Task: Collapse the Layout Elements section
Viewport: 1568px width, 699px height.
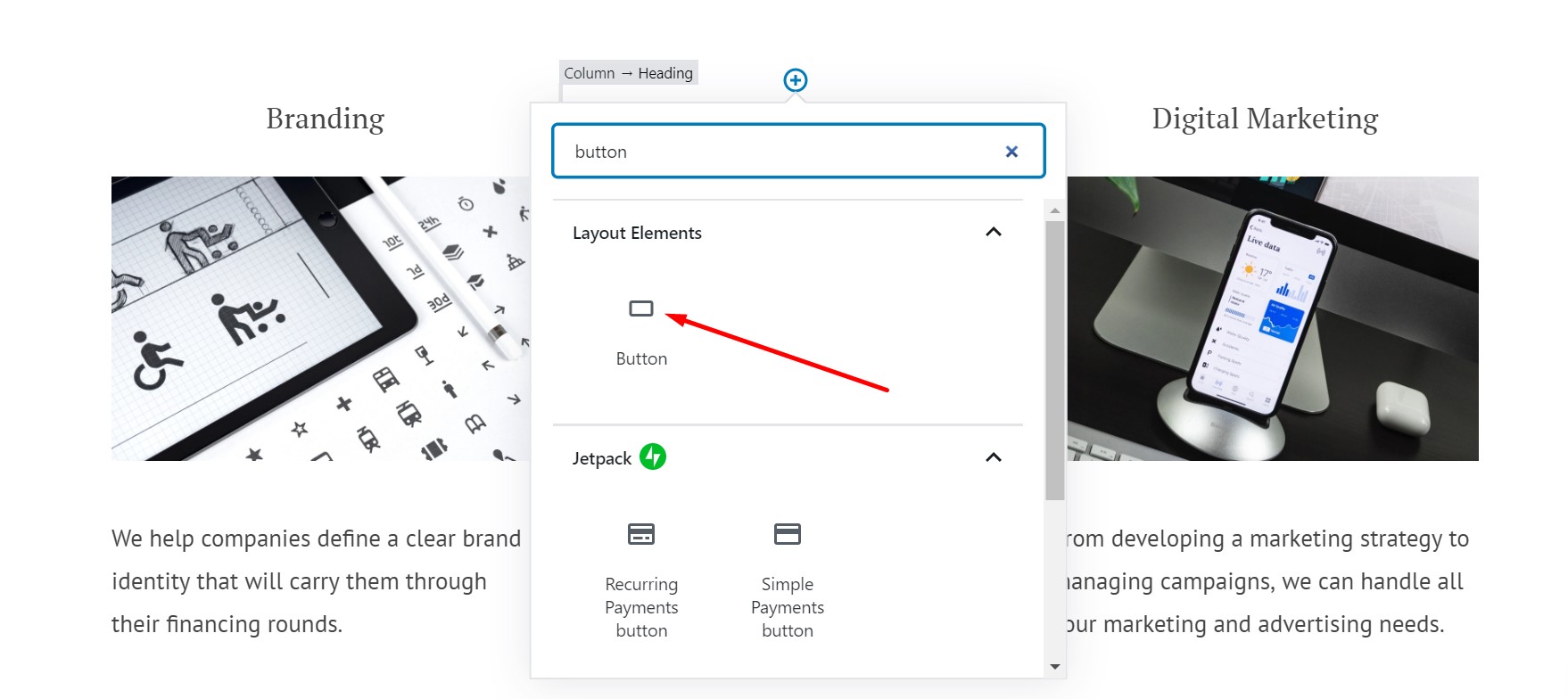Action: [x=994, y=232]
